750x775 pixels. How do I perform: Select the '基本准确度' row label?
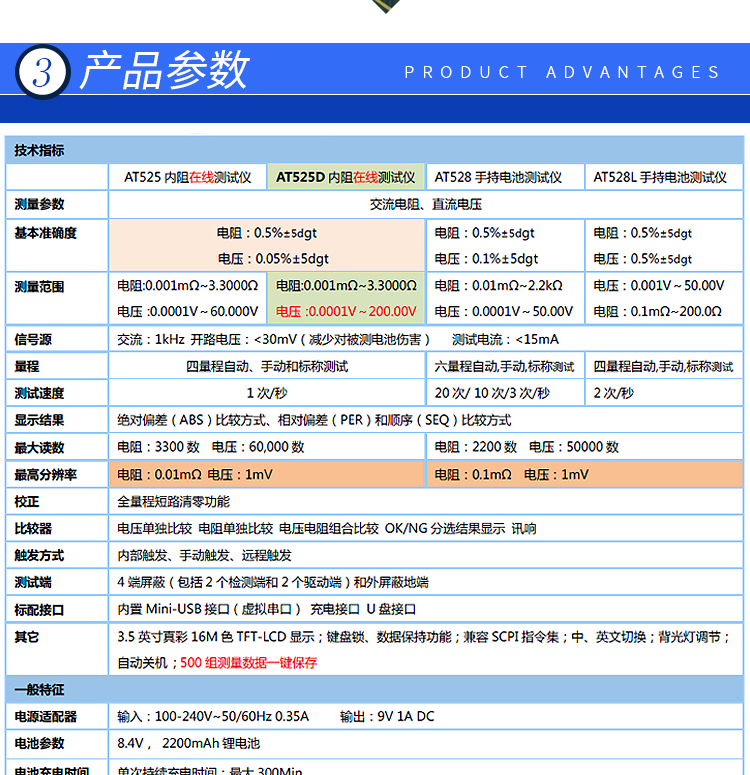tap(45, 233)
